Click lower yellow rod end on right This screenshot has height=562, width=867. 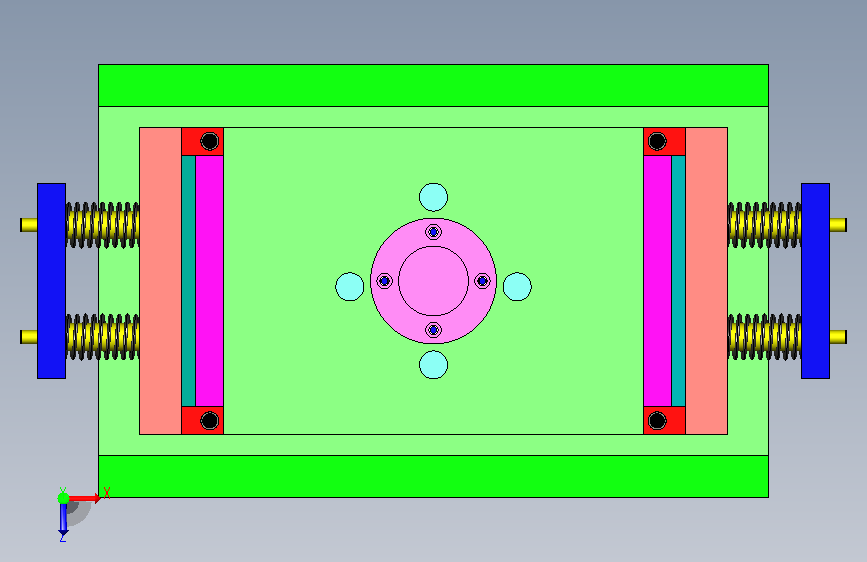[x=838, y=337]
